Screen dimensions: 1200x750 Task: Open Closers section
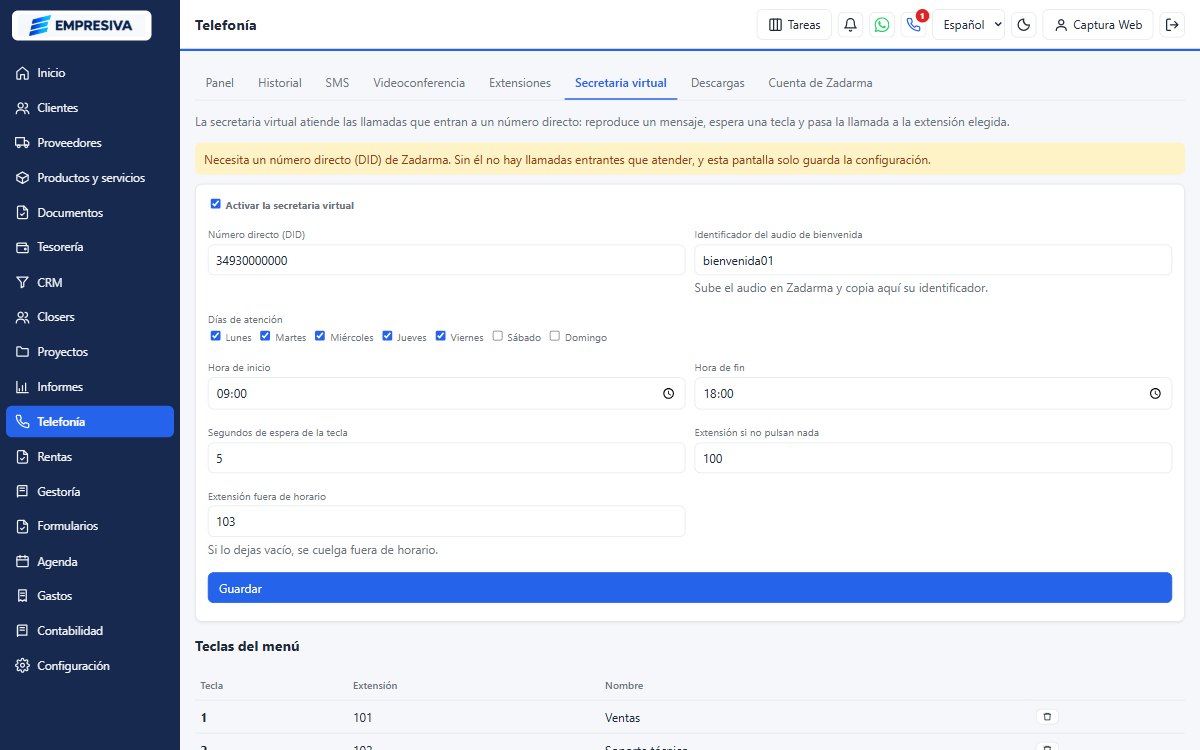tap(90, 317)
